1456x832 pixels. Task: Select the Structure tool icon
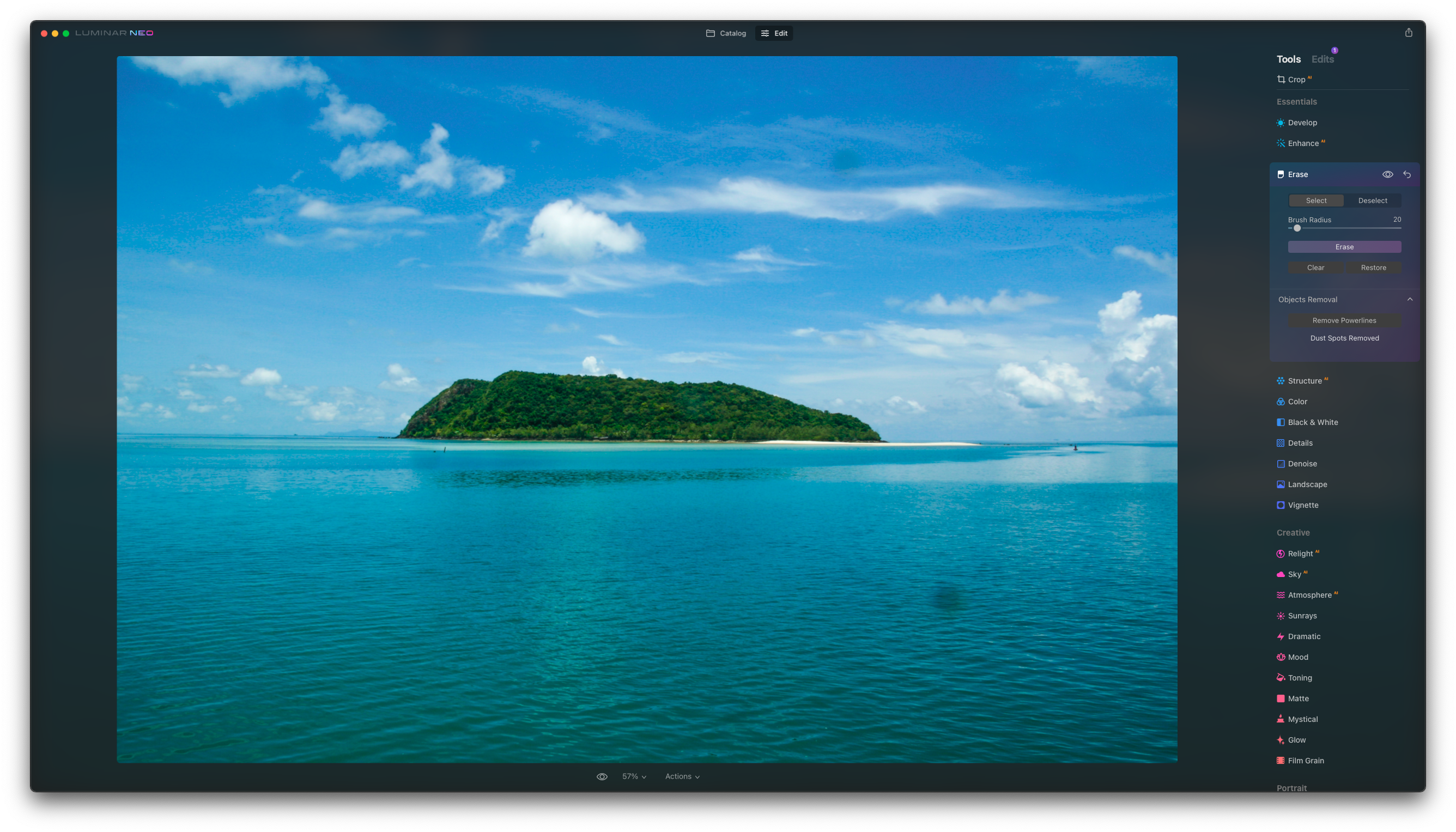pyautogui.click(x=1280, y=381)
